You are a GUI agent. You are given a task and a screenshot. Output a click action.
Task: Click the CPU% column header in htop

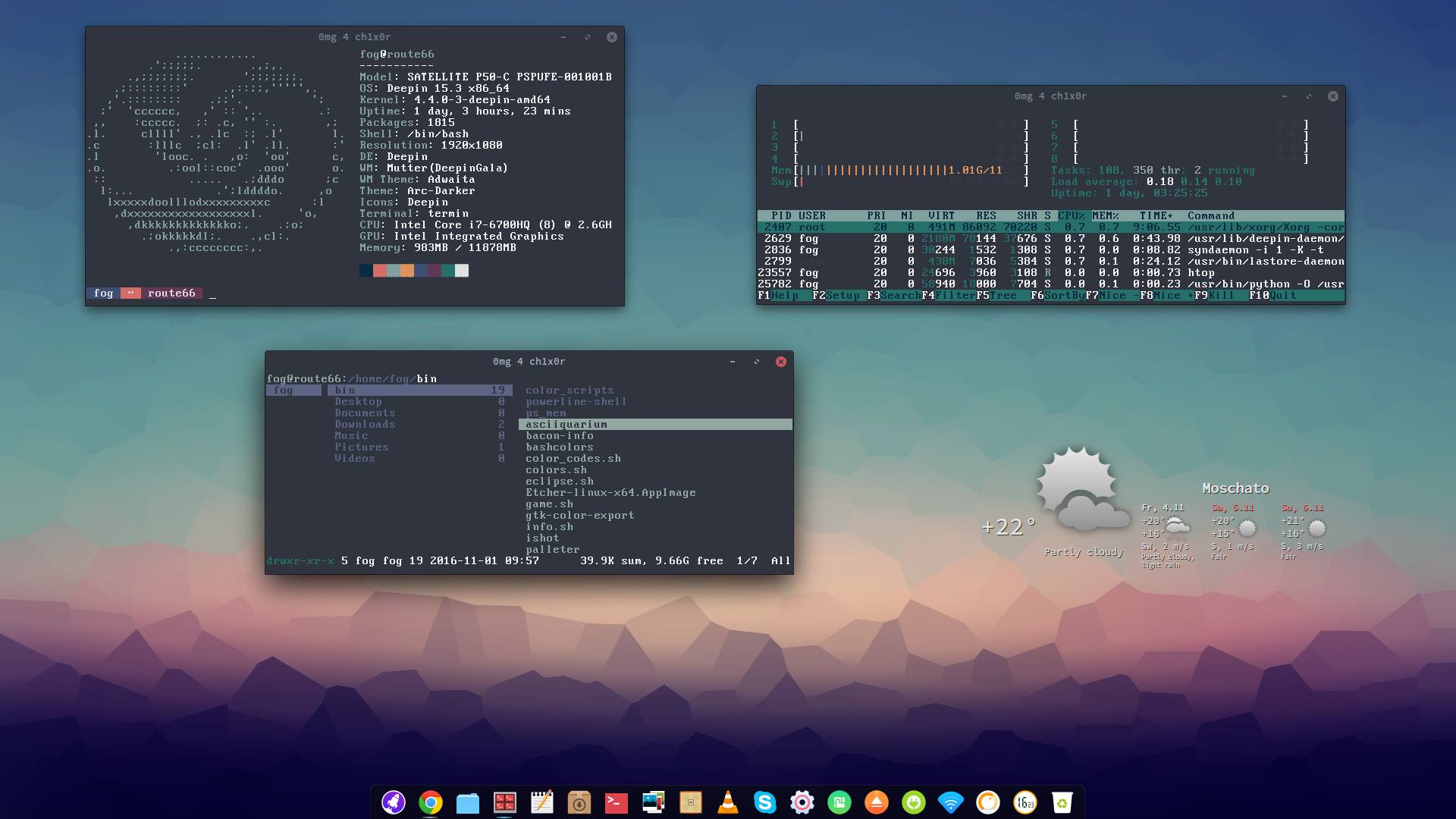(x=1071, y=216)
